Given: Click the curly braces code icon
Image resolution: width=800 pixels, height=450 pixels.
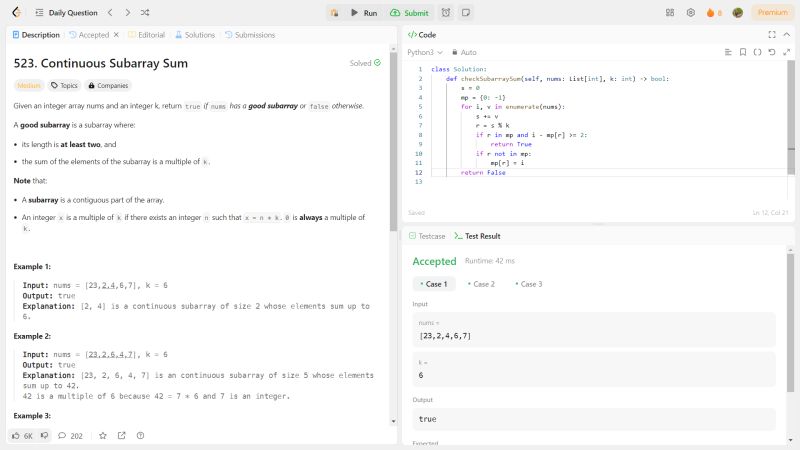Looking at the screenshot, I should pos(758,52).
